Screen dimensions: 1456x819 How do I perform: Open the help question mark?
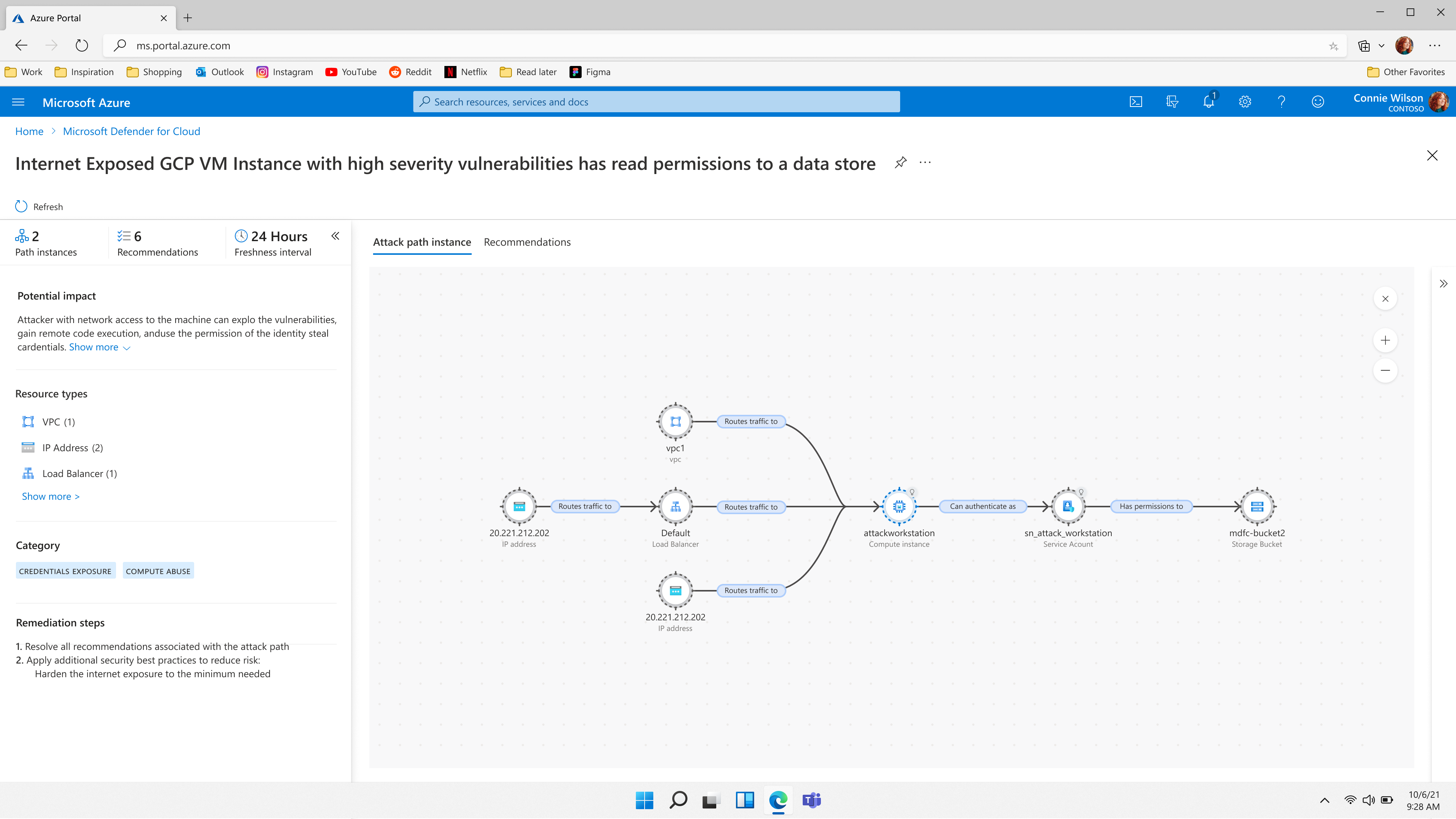click(1281, 102)
